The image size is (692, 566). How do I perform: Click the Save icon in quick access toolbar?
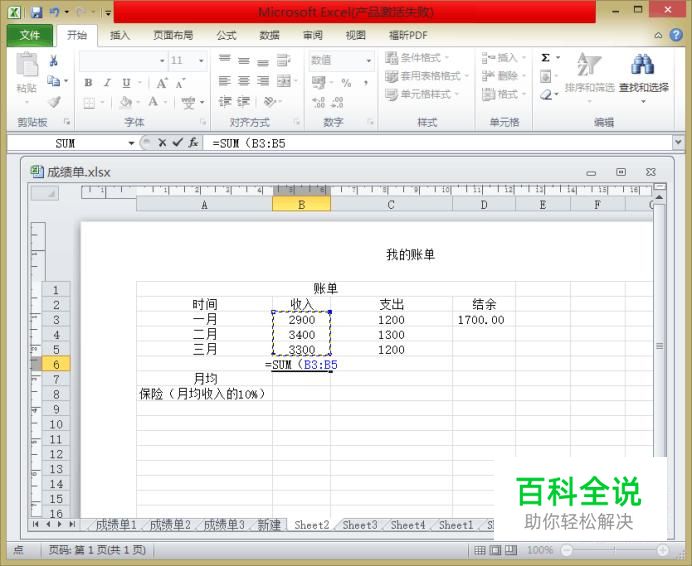pos(36,12)
